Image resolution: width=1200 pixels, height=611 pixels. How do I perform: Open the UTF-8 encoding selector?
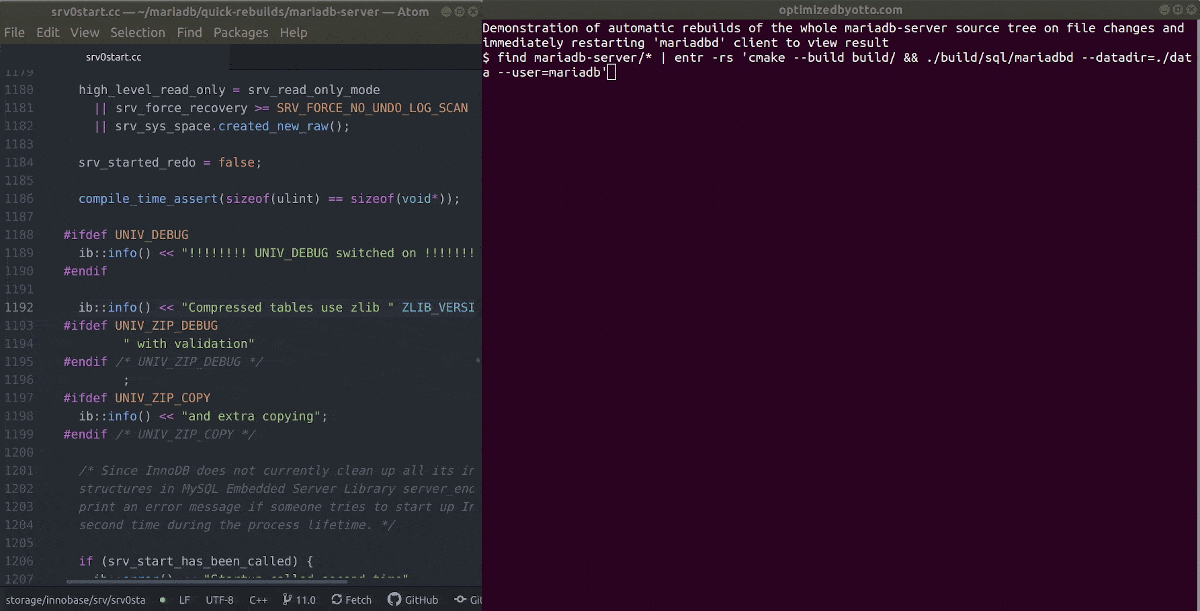tap(219, 600)
